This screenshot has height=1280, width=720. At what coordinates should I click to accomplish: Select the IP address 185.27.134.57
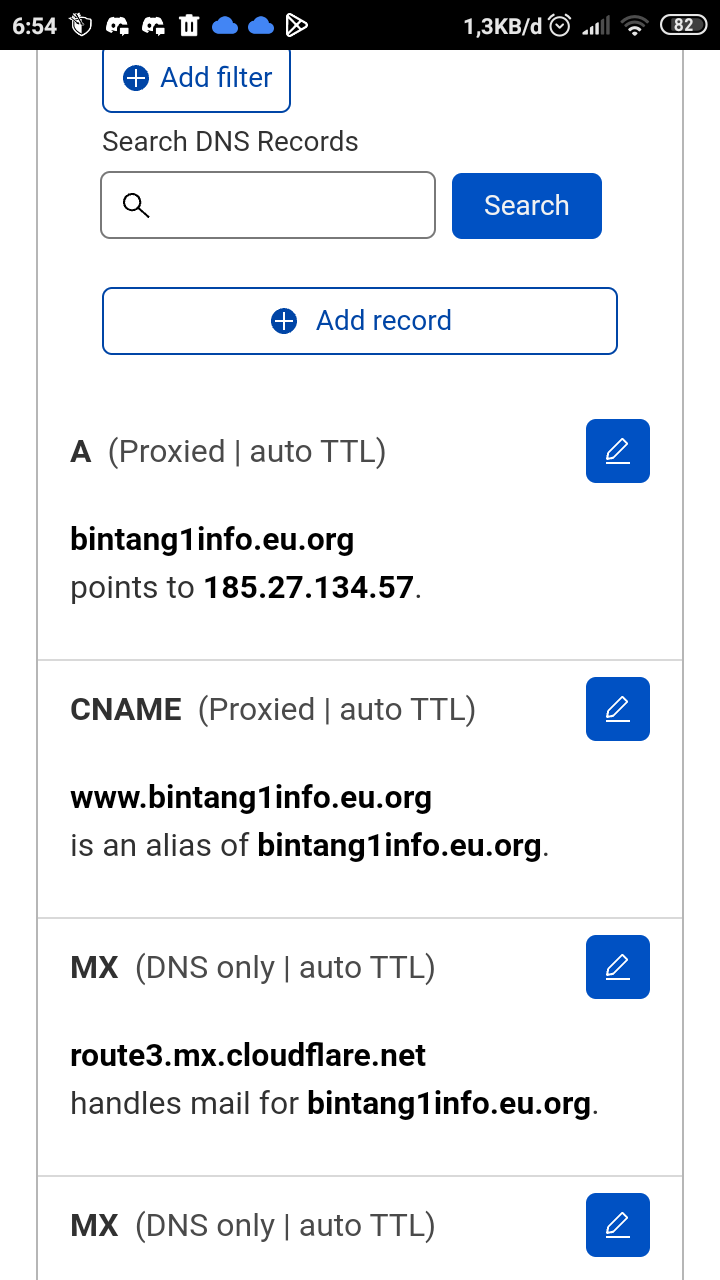point(309,587)
